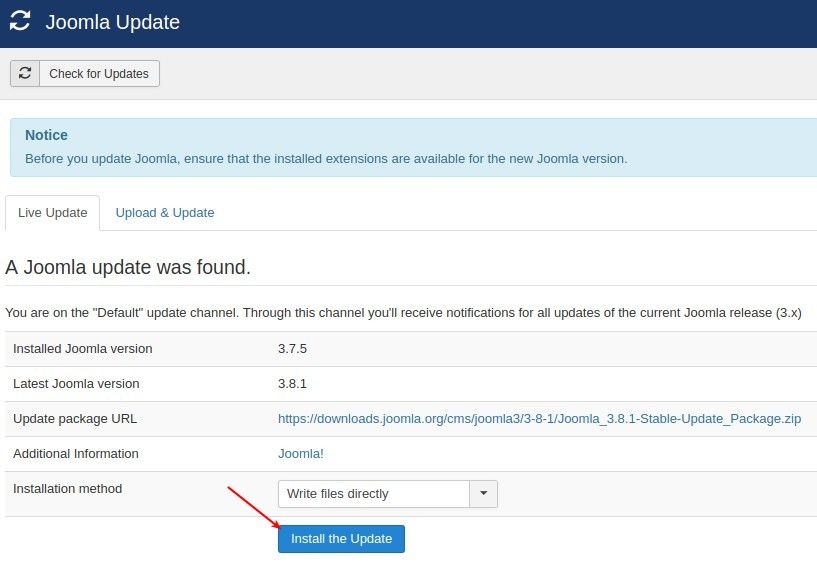Click the 'Additional Information' label
Viewport: 817px width, 567px height.
(x=76, y=453)
